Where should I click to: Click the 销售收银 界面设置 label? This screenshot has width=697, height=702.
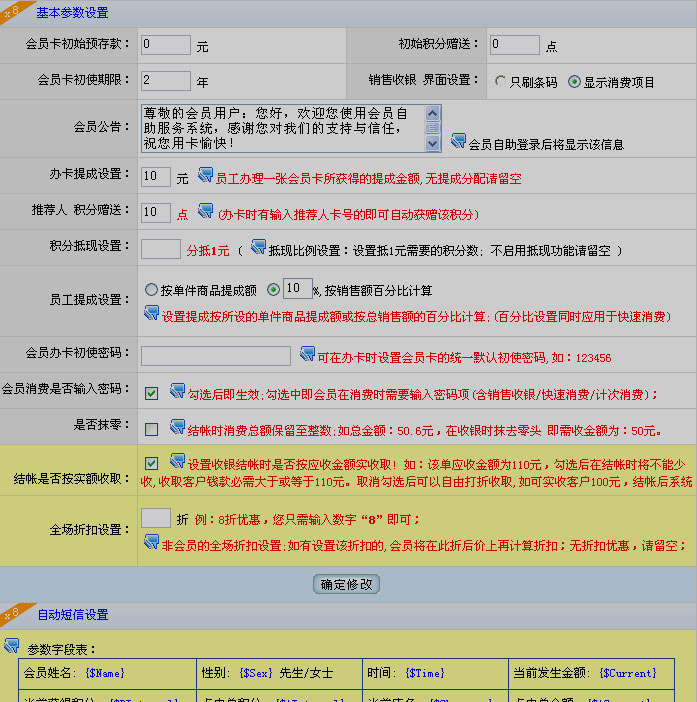click(423, 80)
